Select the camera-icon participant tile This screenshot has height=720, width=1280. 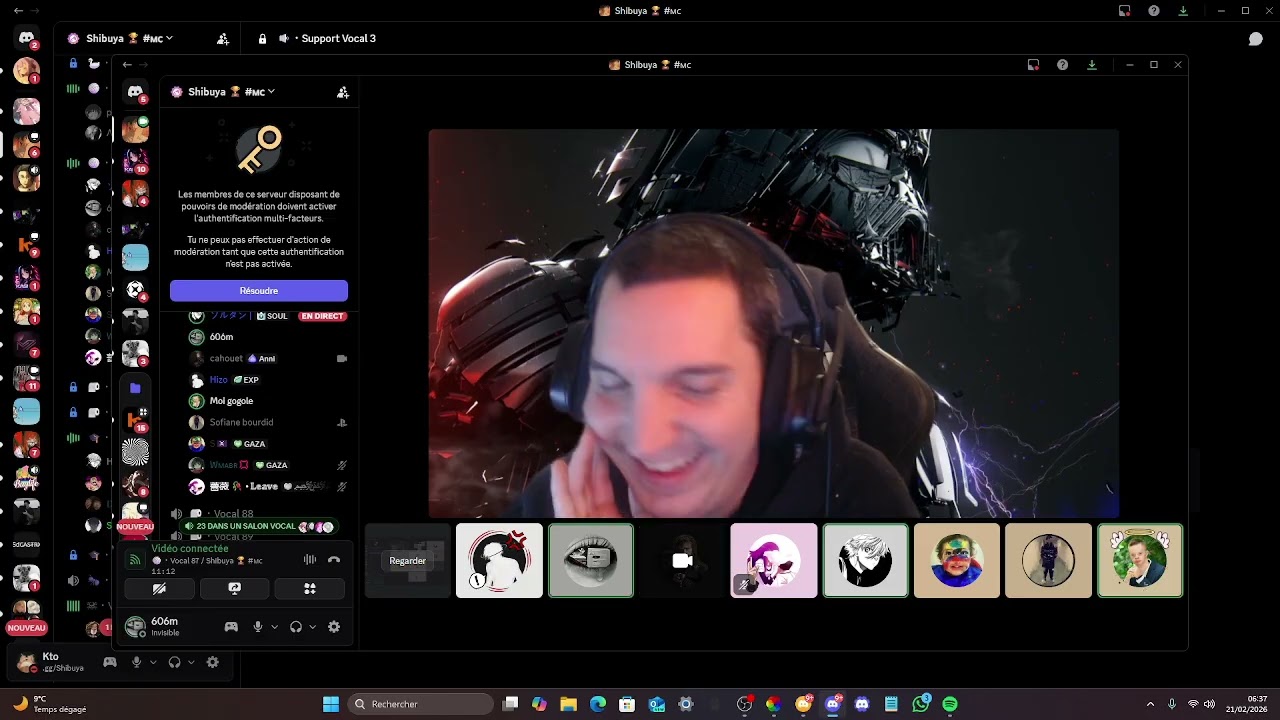click(682, 561)
